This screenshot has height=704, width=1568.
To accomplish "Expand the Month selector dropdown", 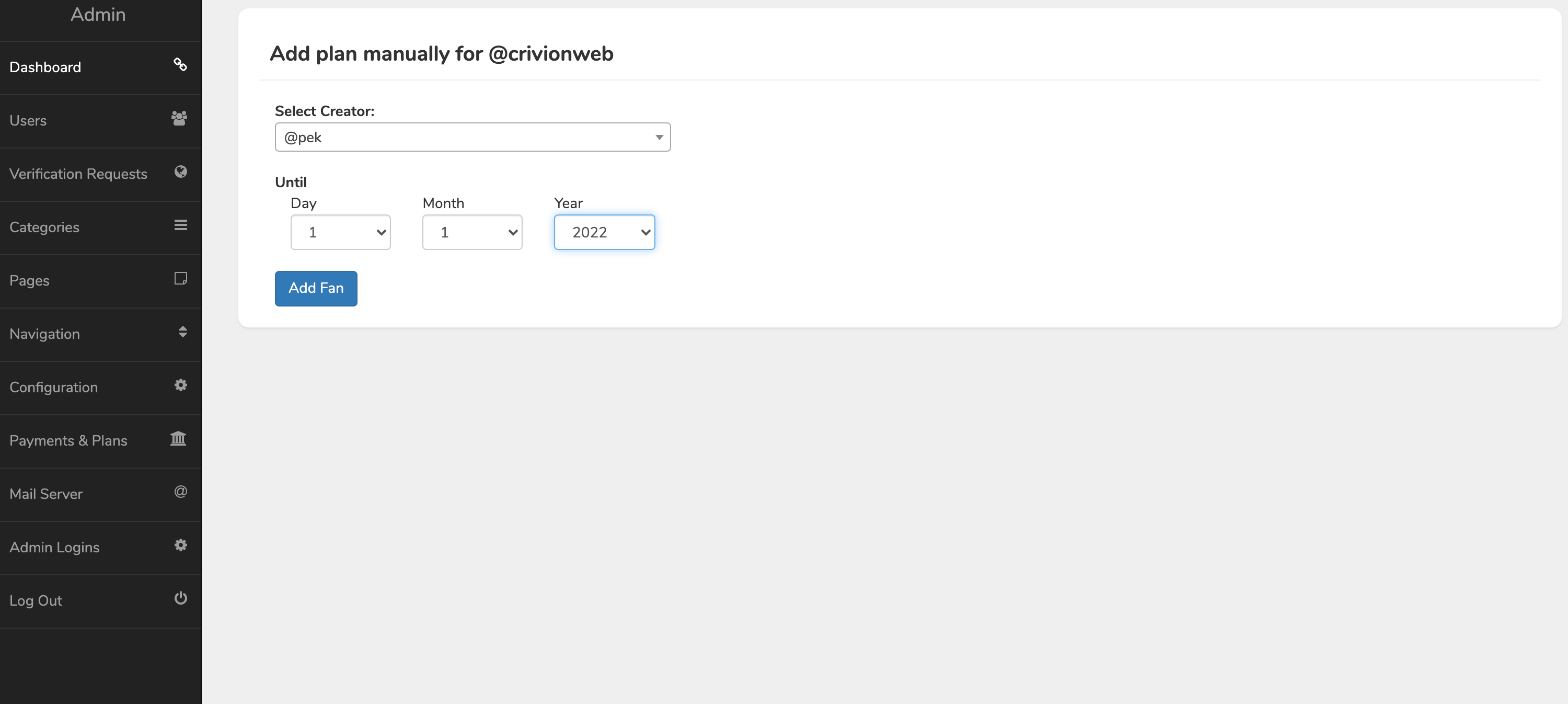I will [472, 232].
